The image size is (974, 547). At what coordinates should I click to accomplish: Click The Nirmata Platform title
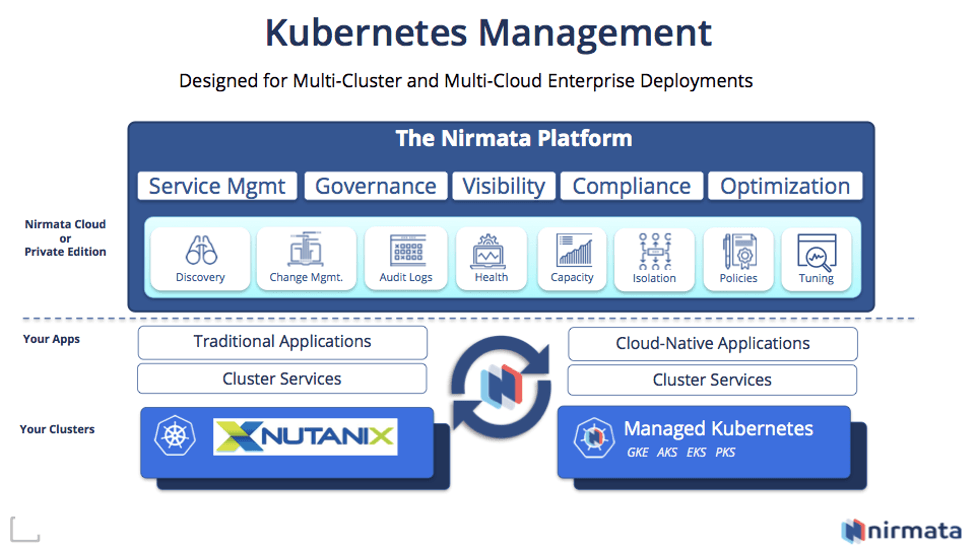pos(514,138)
